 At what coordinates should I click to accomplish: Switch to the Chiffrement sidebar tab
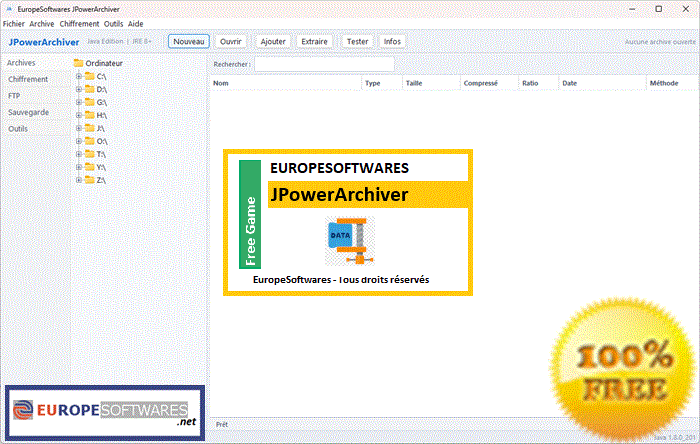(35, 79)
